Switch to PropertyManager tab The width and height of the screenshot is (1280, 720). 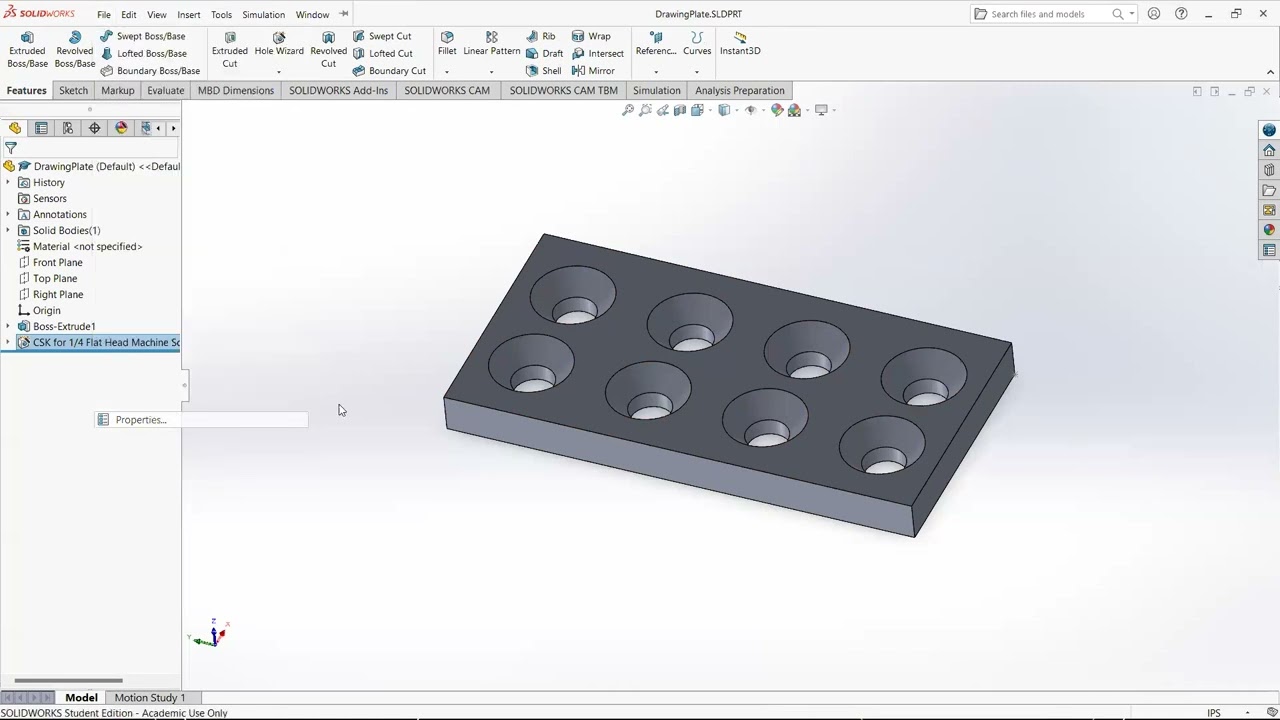pos(41,128)
